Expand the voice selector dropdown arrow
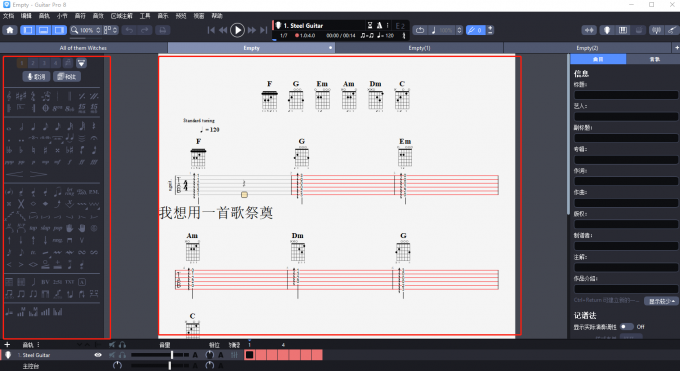Screen dimensions: 680x371 [81, 63]
